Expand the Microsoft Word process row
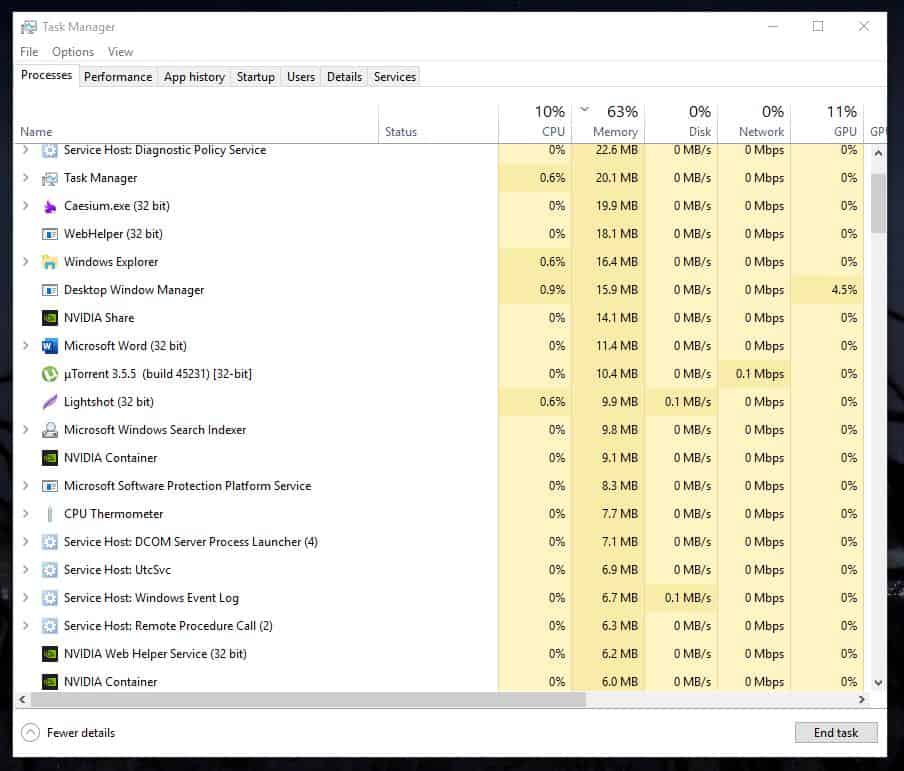 [x=25, y=345]
